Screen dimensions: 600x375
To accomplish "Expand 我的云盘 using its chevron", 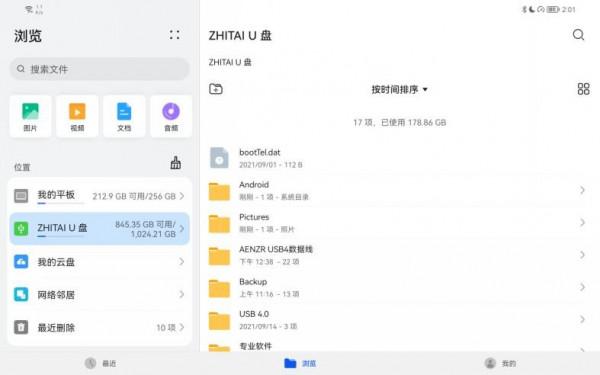I will [182, 262].
